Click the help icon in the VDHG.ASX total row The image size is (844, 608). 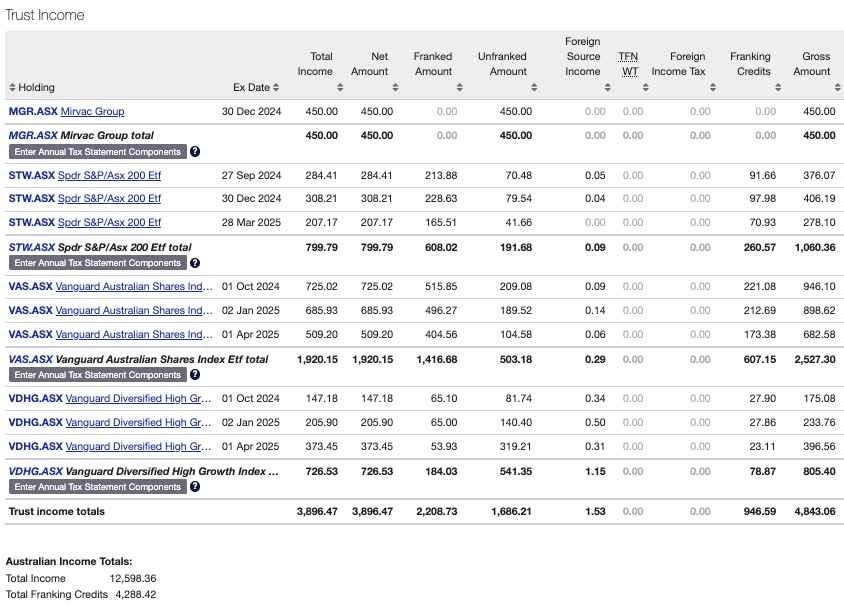click(193, 487)
